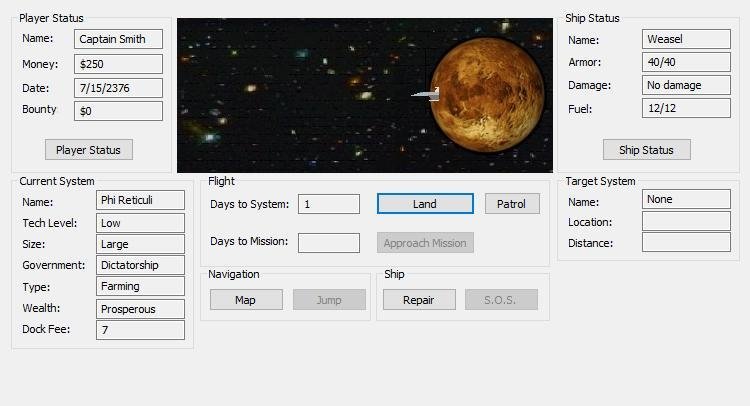Select the player Name field Captain Smith

coord(118,39)
